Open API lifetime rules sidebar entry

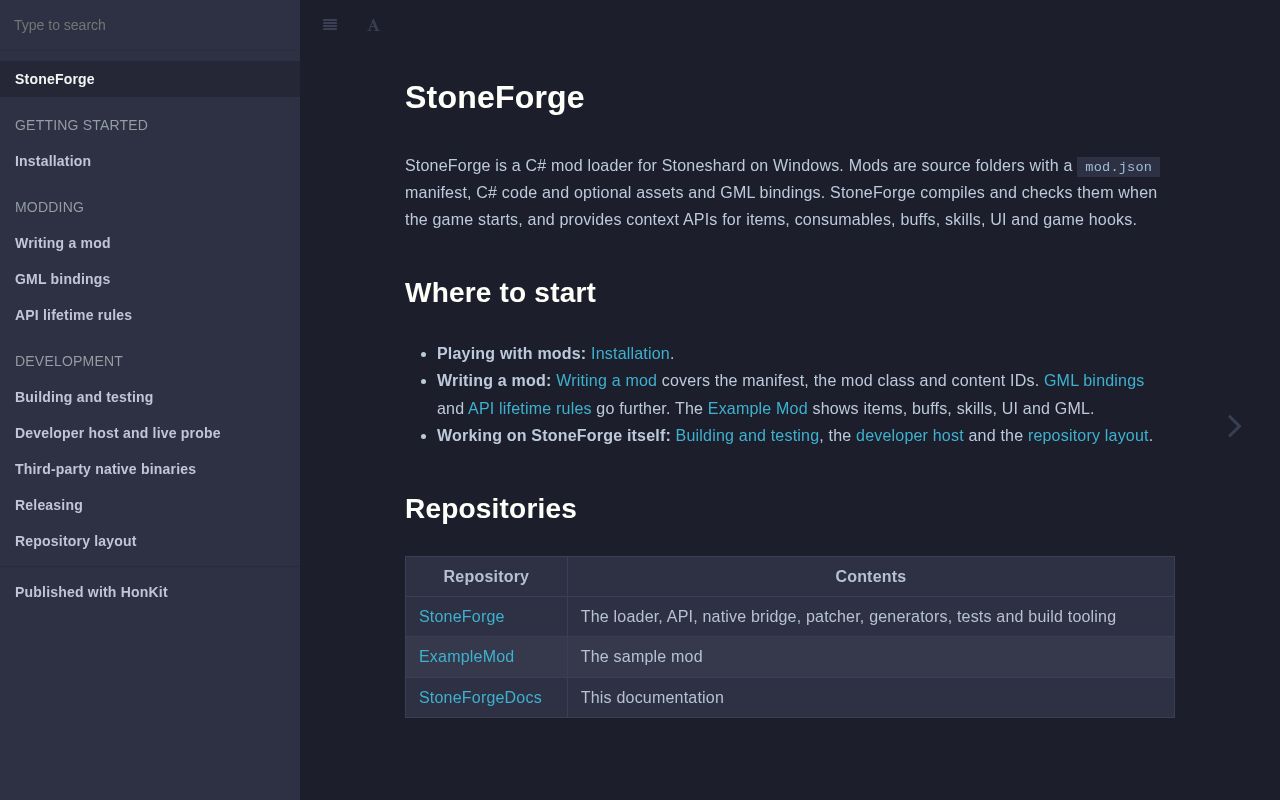(x=150, y=315)
